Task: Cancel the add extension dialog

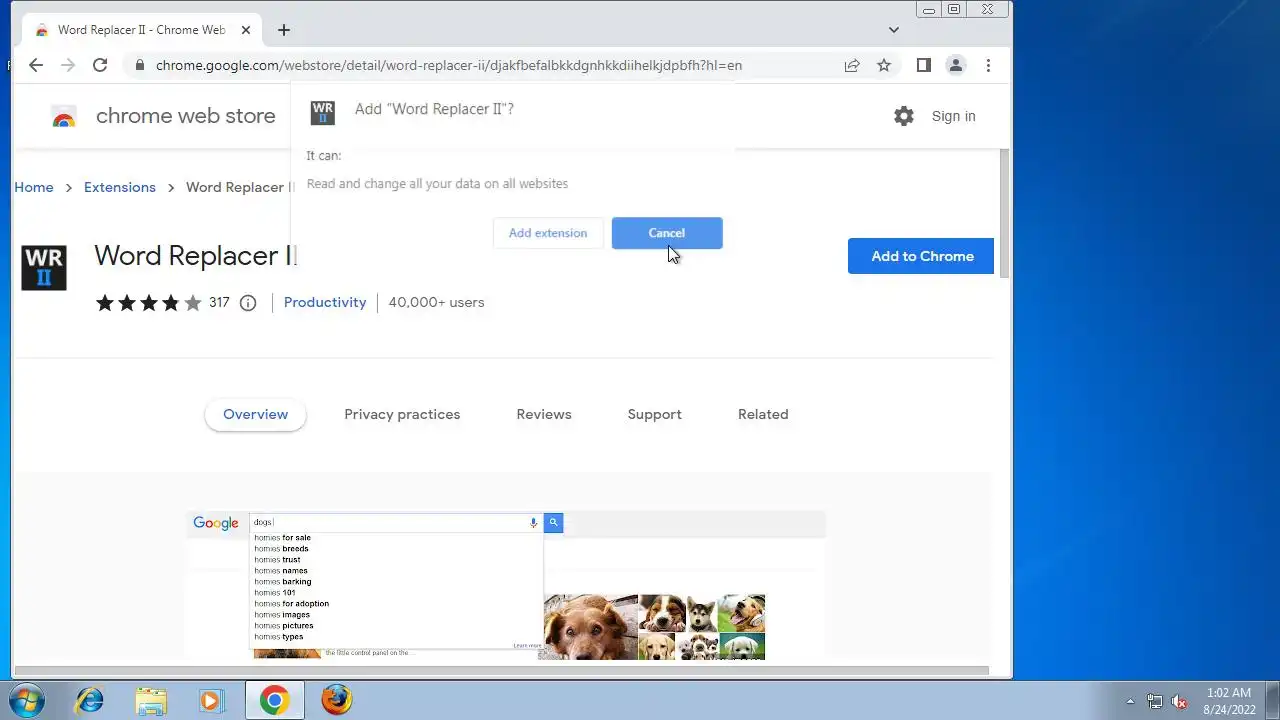Action: 667,233
